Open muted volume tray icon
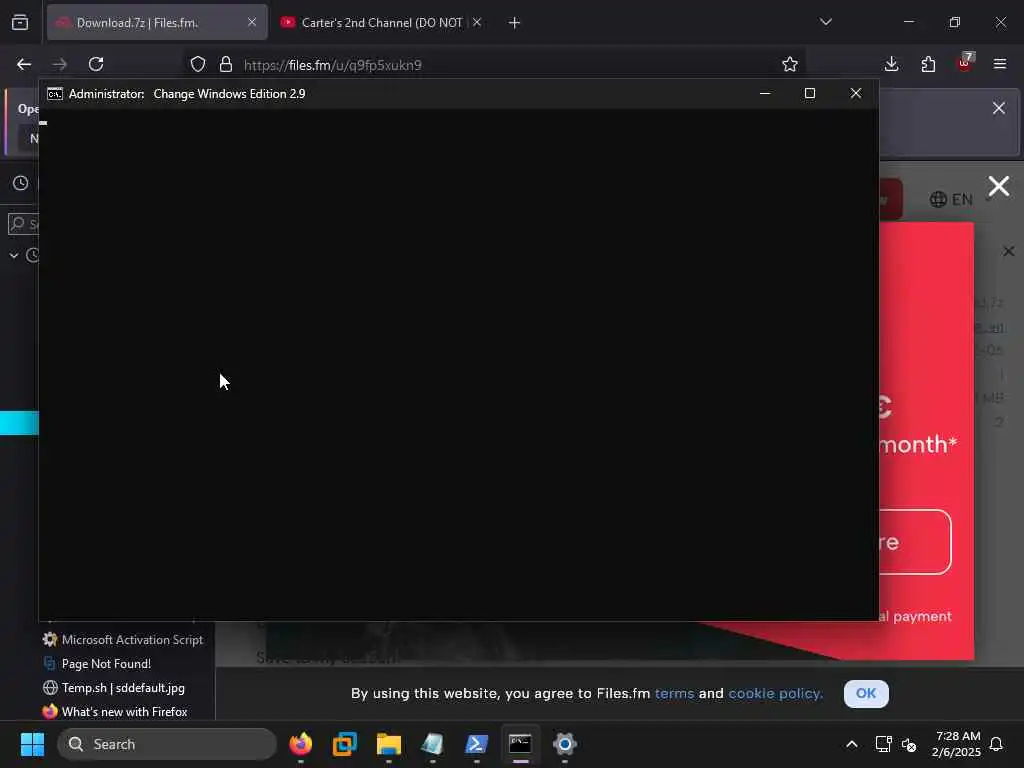 point(909,744)
